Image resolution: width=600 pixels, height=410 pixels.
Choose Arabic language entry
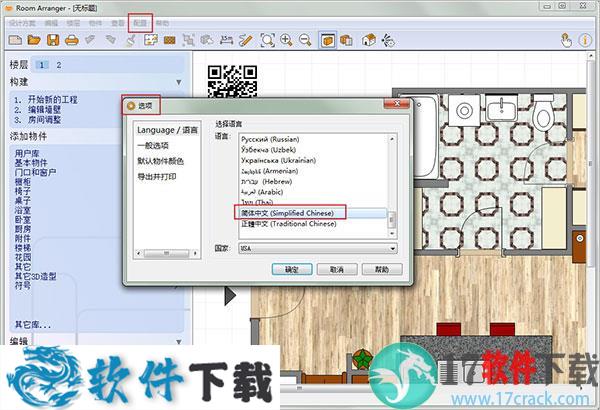262,192
